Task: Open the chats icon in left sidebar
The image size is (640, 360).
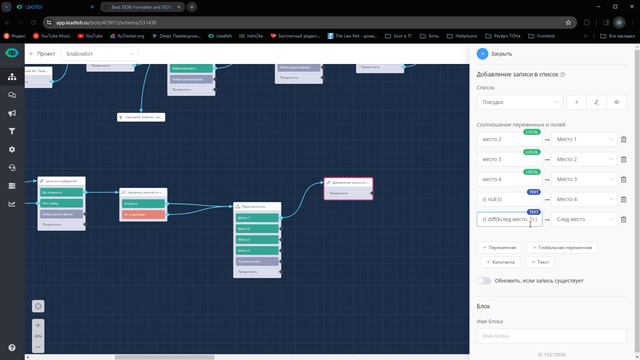Action: pyautogui.click(x=12, y=95)
